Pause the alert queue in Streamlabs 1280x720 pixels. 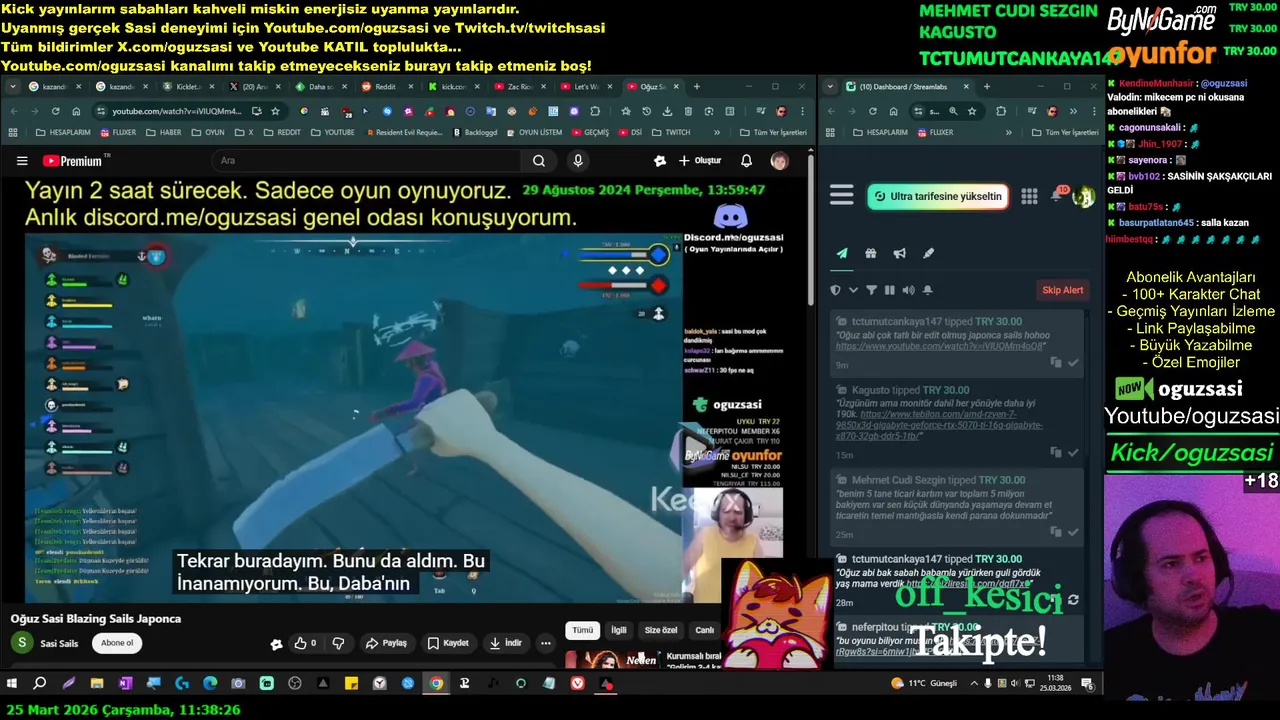click(889, 290)
